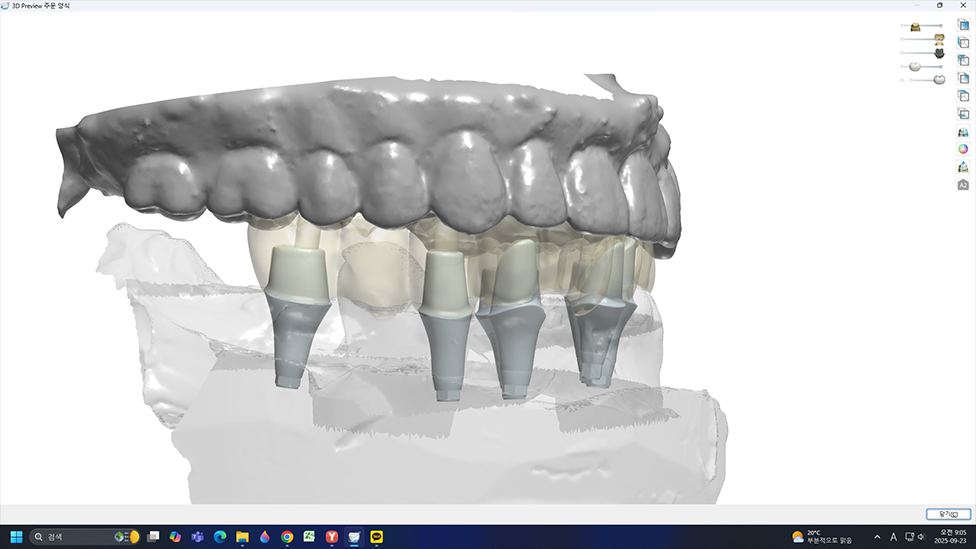Open KakaoTalk from the taskbar

pos(377,537)
